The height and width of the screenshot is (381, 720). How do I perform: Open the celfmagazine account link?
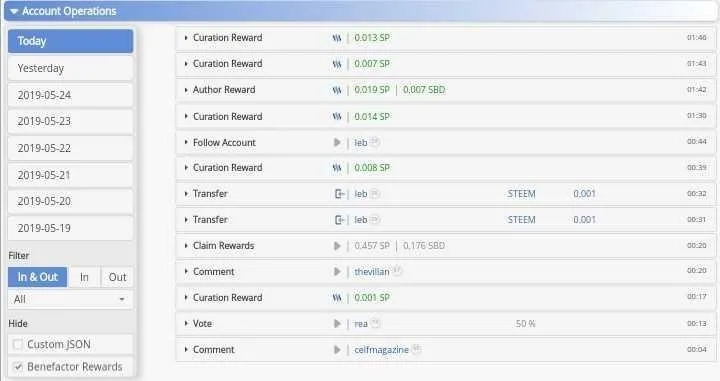click(x=381, y=350)
